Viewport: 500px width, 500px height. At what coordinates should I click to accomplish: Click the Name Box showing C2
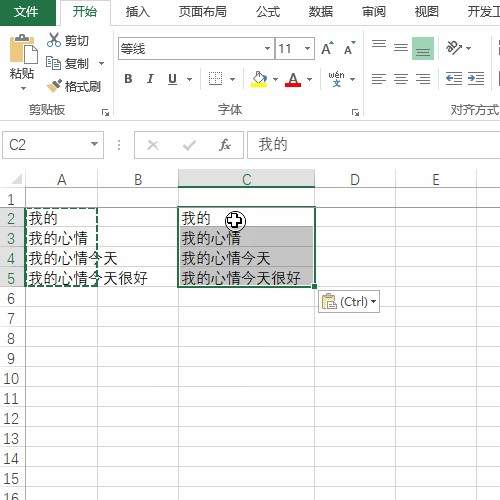[53, 145]
